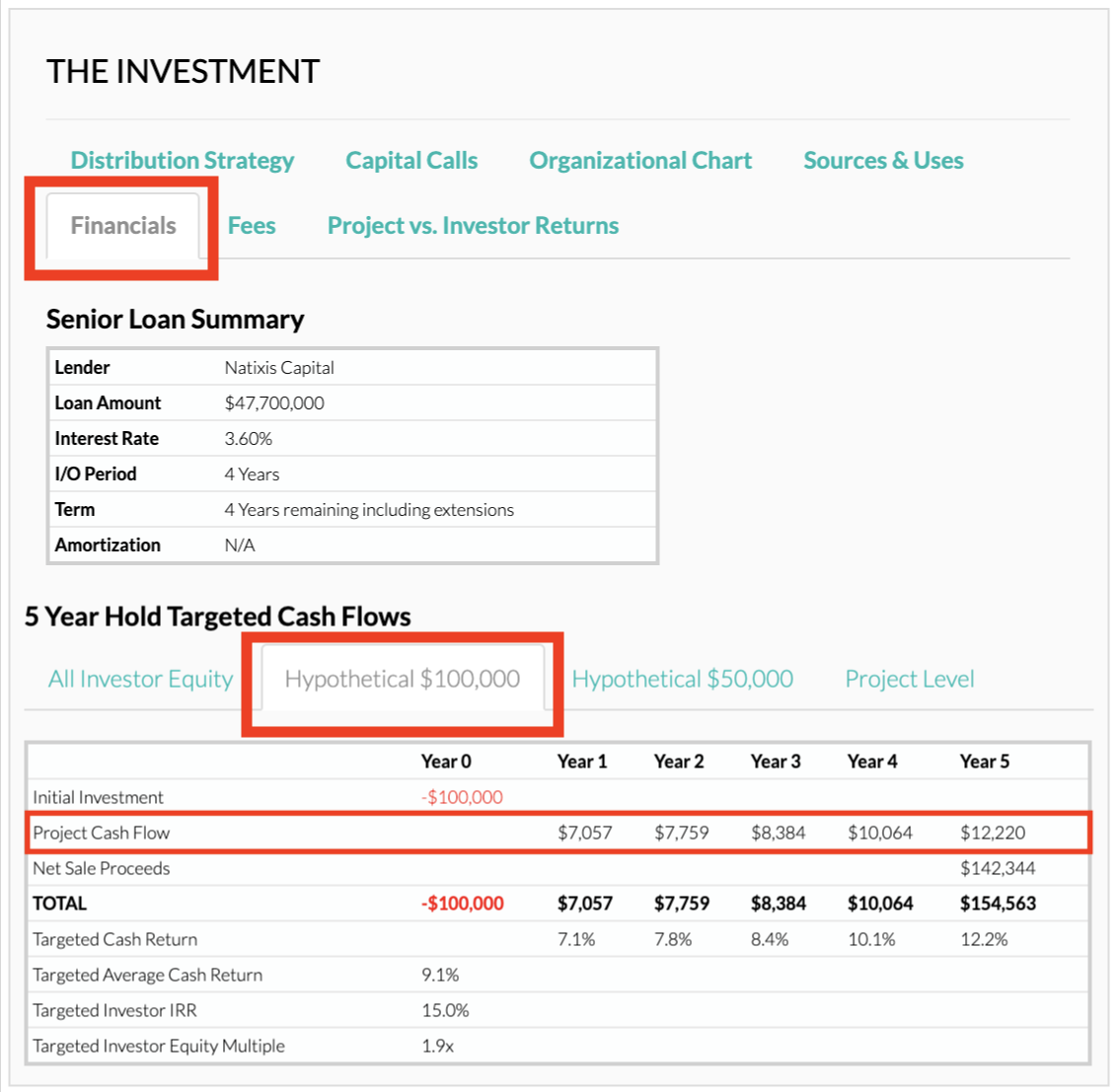1118x1092 pixels.
Task: Click the TOTAL Year 5 value $154,563
Action: pyautogui.click(x=998, y=904)
